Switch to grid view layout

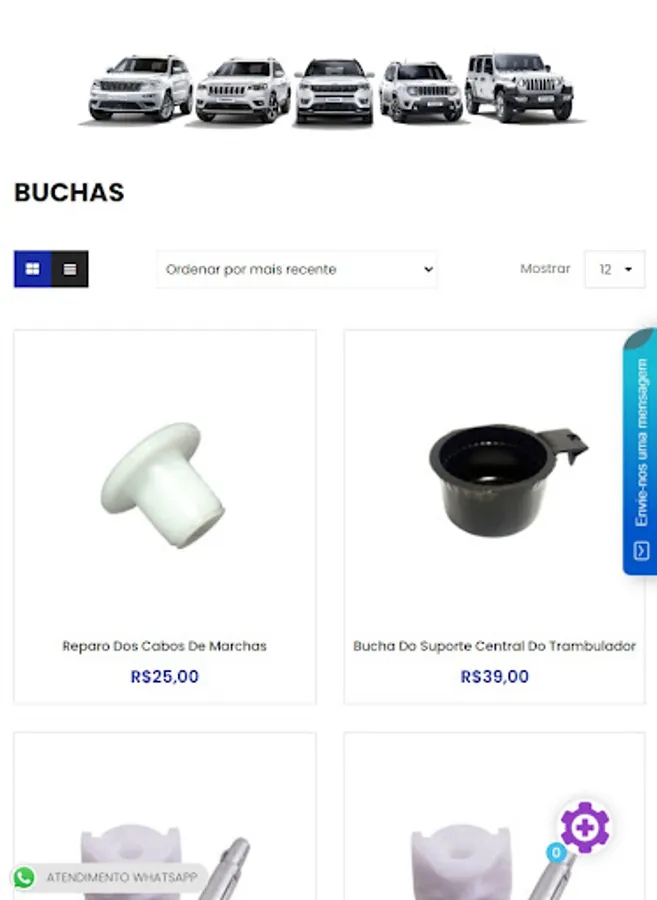[33, 269]
